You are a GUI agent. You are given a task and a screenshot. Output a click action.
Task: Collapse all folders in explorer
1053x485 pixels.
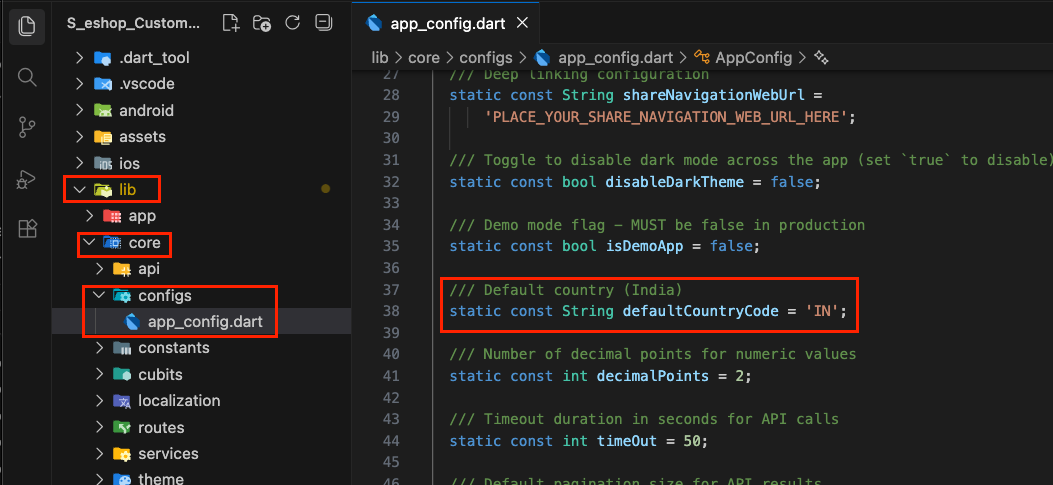click(x=322, y=22)
